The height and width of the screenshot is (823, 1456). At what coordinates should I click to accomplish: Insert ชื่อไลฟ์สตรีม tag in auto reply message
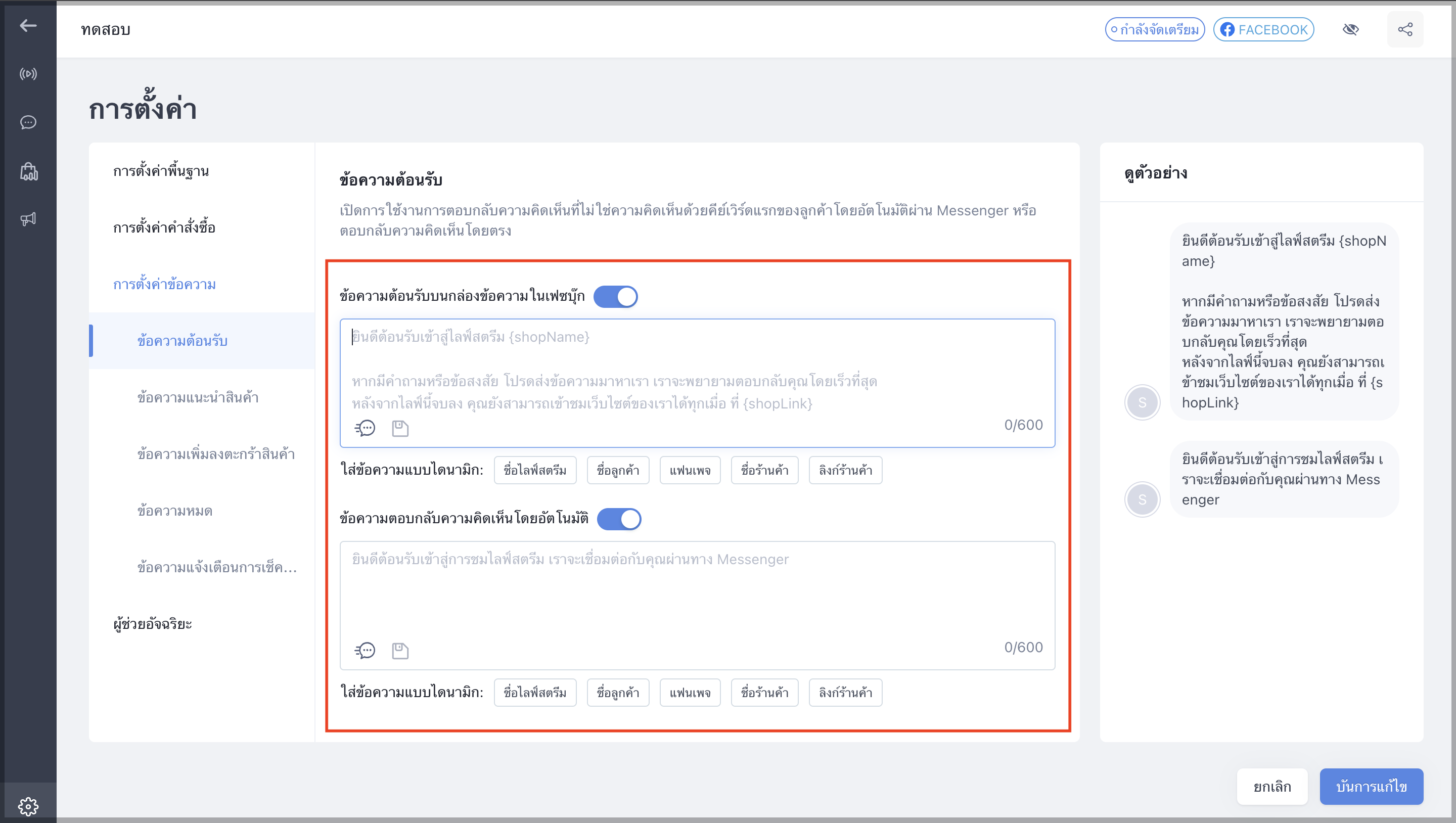[535, 693]
